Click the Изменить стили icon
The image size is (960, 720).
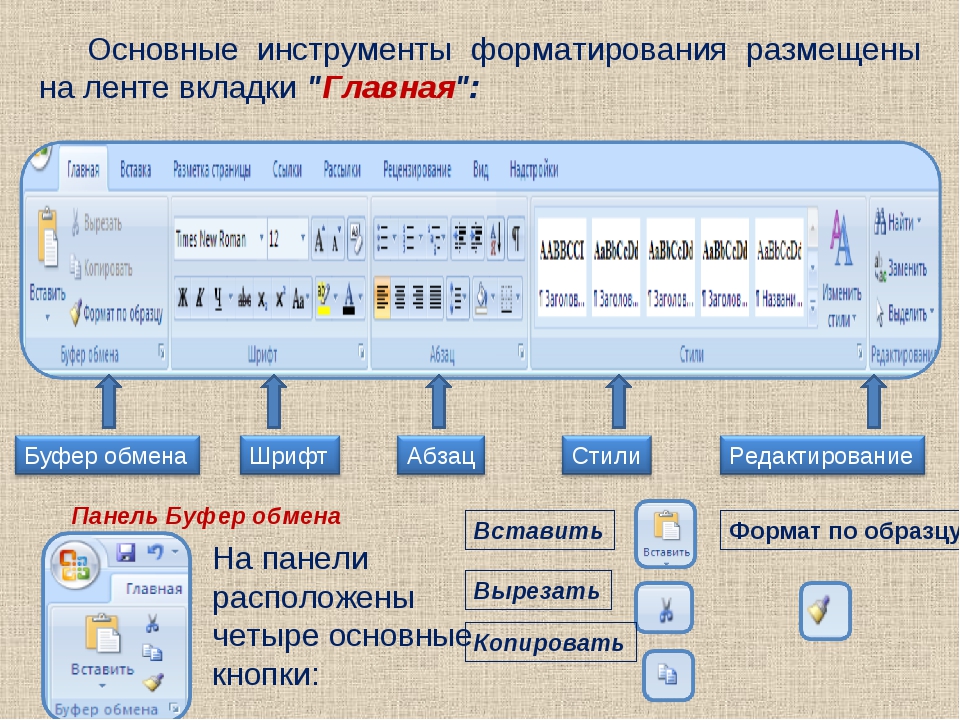(x=841, y=239)
